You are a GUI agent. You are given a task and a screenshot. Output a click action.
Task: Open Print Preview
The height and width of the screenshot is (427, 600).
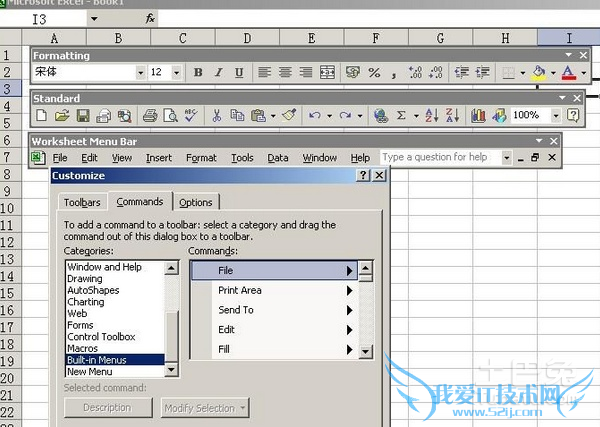[170, 115]
